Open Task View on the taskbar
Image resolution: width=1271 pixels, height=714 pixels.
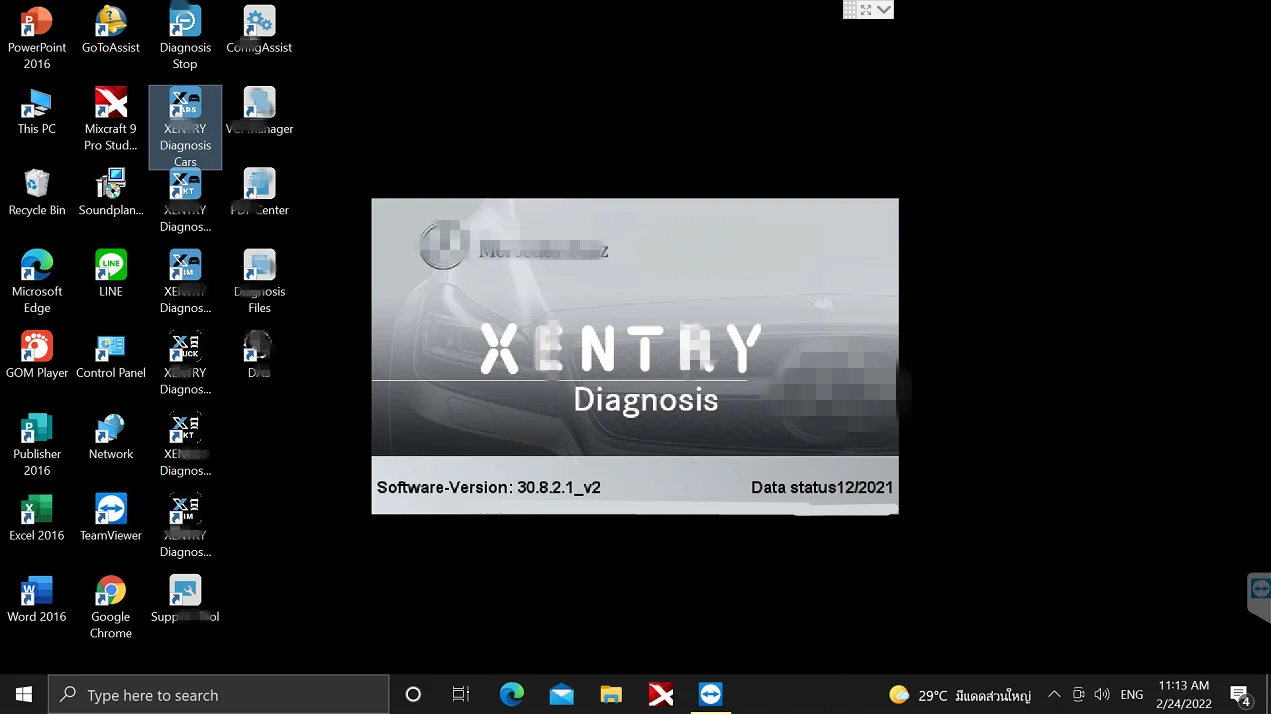461,694
